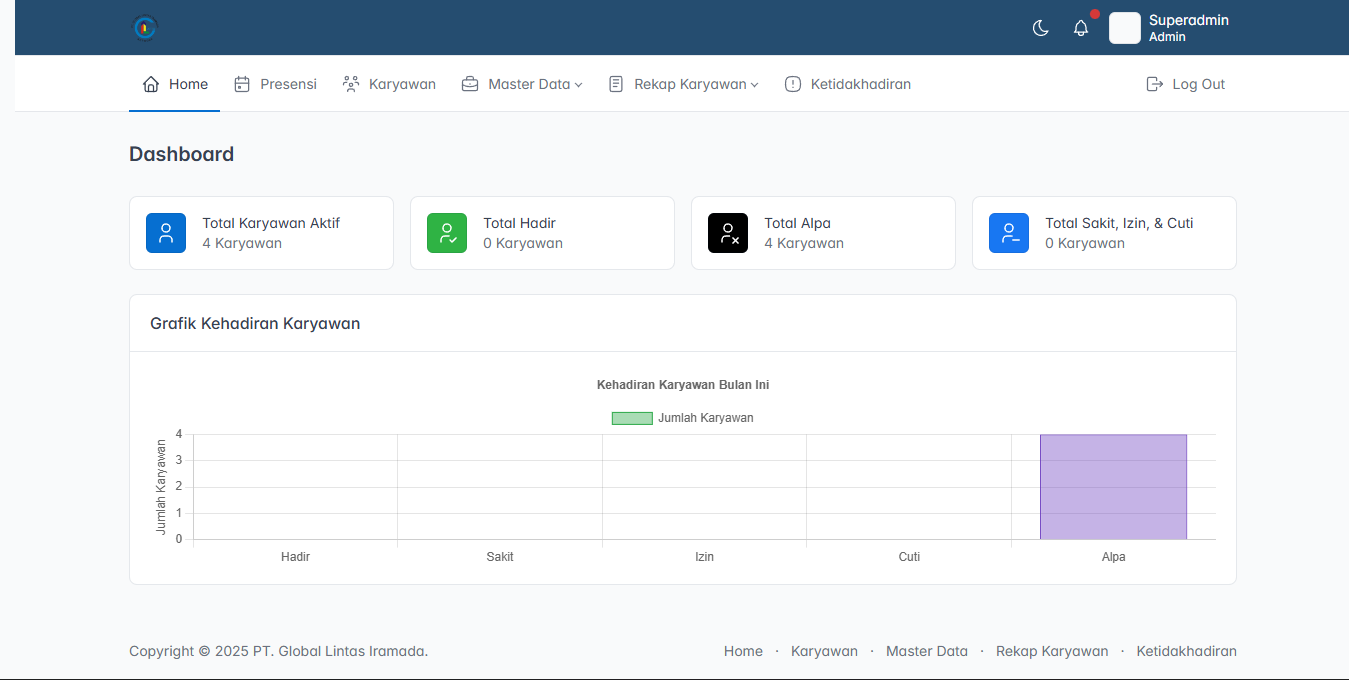The width and height of the screenshot is (1349, 680).
Task: Click the "Total Alpa" card title
Action: pyautogui.click(x=797, y=223)
